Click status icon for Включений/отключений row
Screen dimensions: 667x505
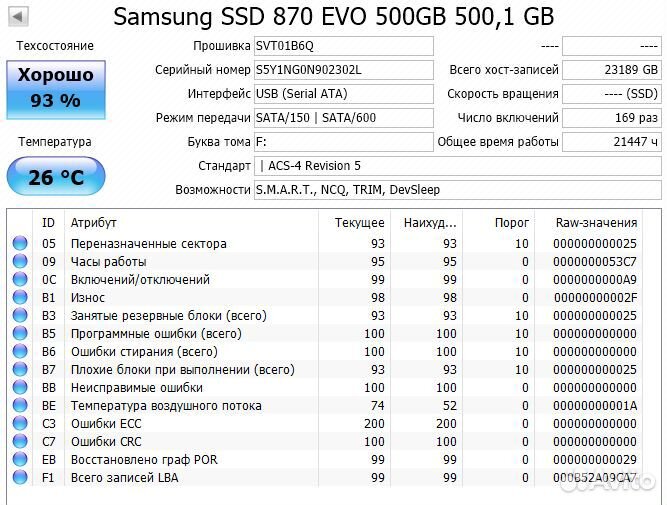pyautogui.click(x=20, y=279)
